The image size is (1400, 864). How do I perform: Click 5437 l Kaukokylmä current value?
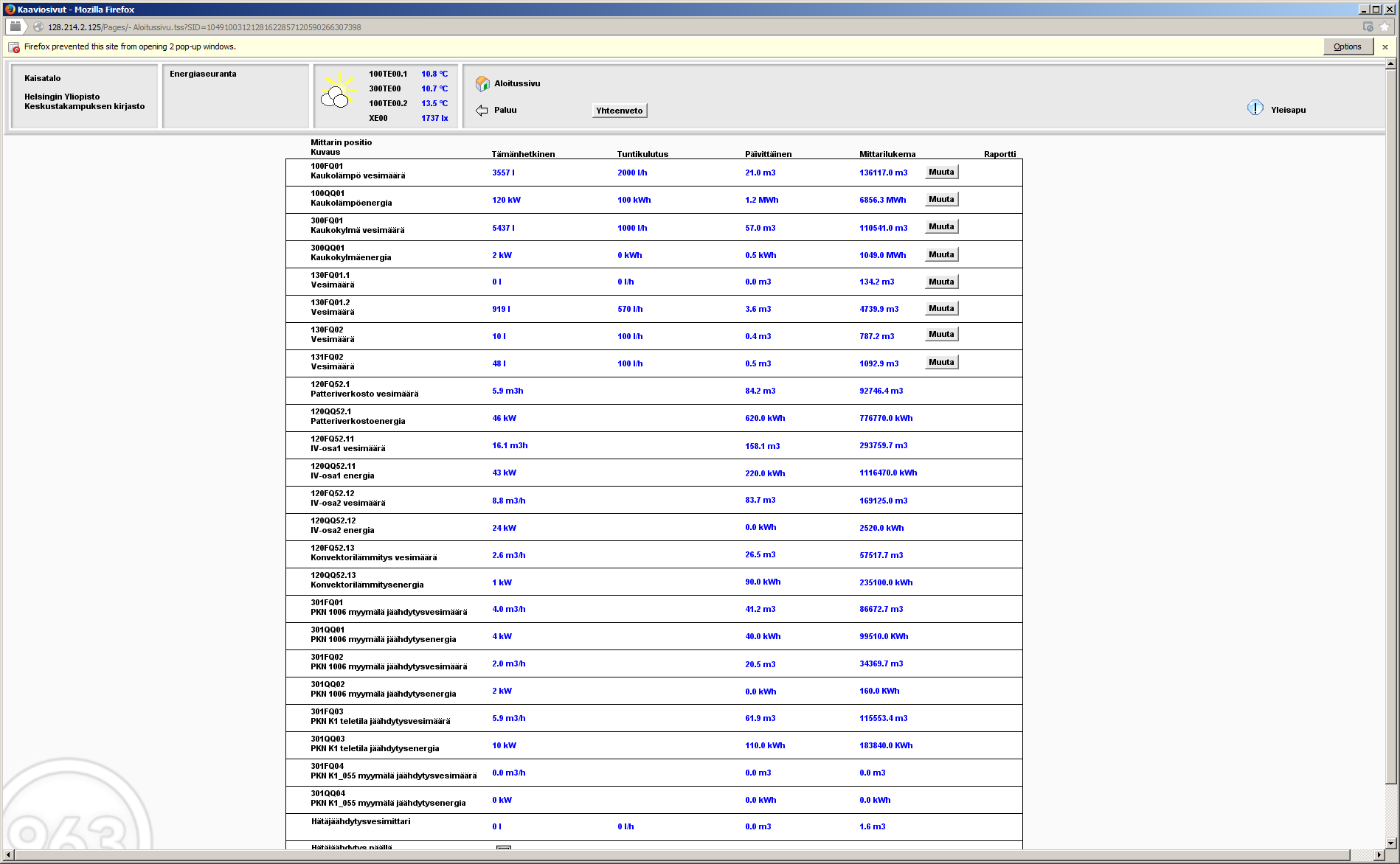coord(503,228)
